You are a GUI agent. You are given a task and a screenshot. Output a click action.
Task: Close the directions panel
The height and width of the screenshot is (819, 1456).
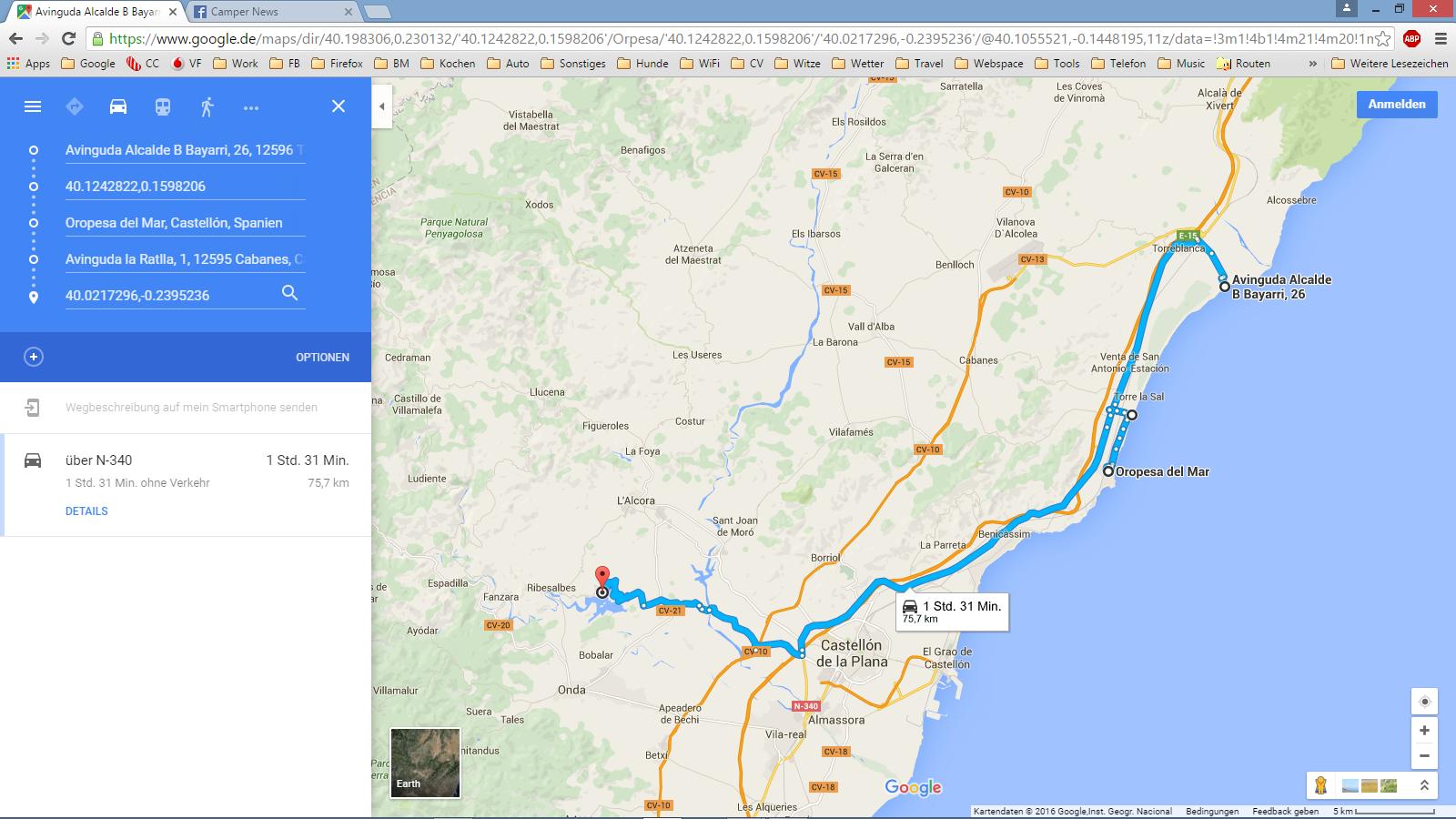(338, 106)
